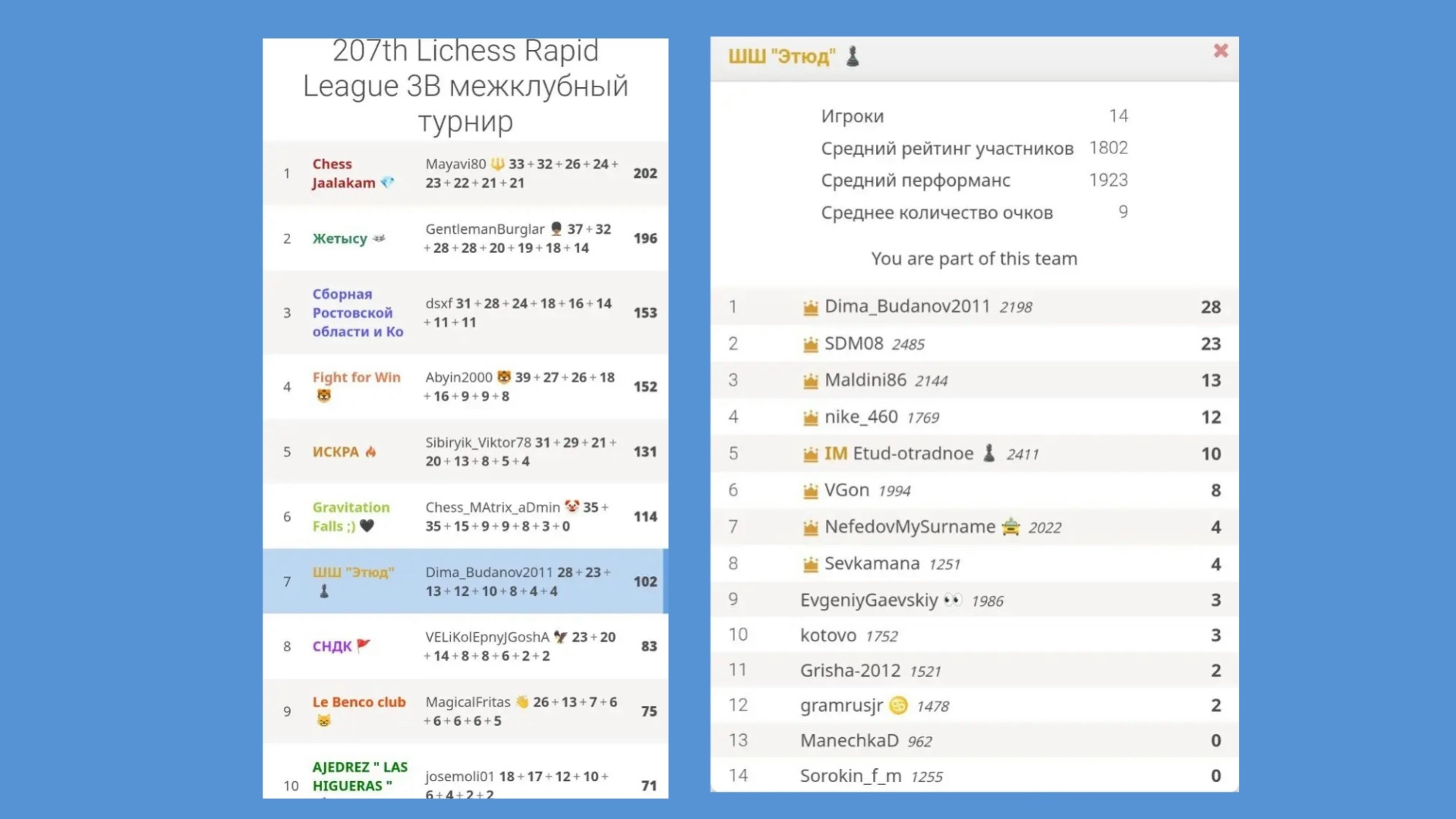
Task: Click the tiger icon below Fight for Win
Action: (324, 395)
